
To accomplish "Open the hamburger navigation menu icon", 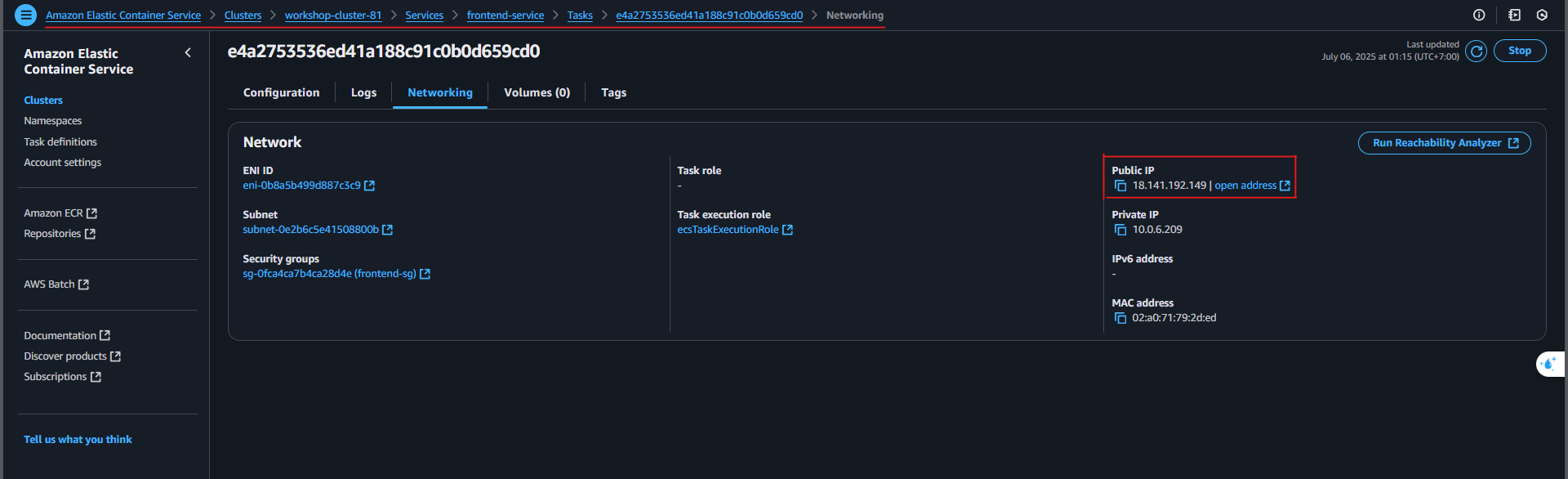I will click(25, 15).
